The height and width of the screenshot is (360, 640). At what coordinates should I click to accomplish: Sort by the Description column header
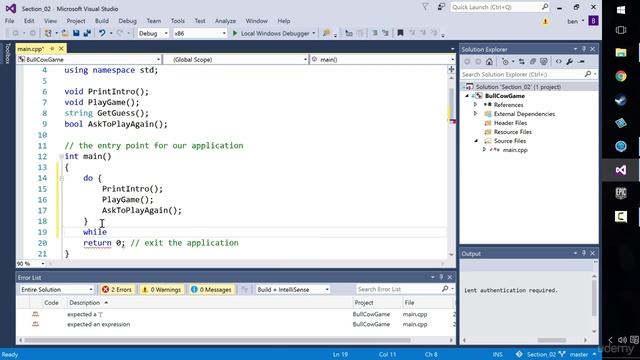[x=85, y=302]
